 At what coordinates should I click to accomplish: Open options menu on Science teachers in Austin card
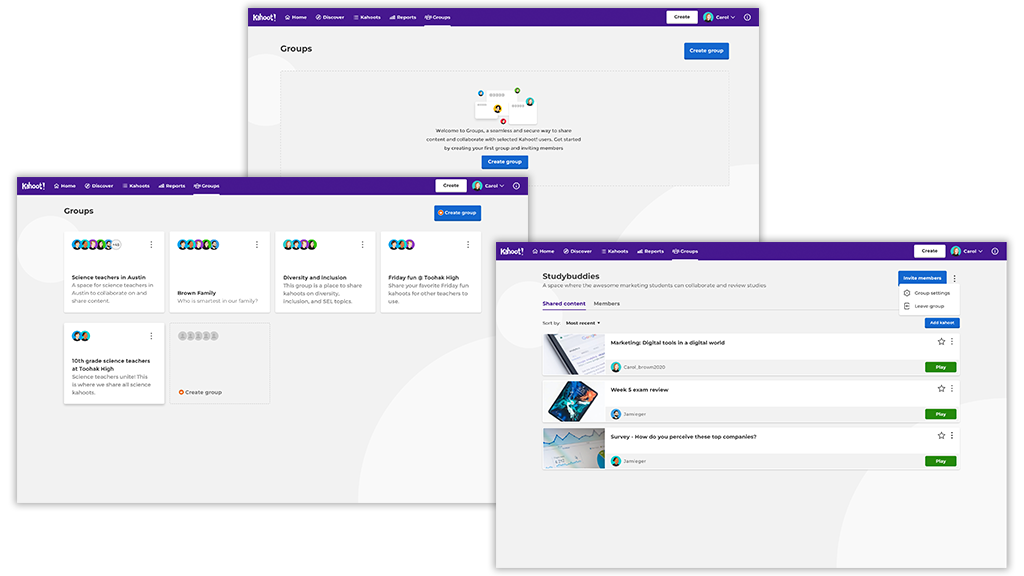(x=152, y=245)
